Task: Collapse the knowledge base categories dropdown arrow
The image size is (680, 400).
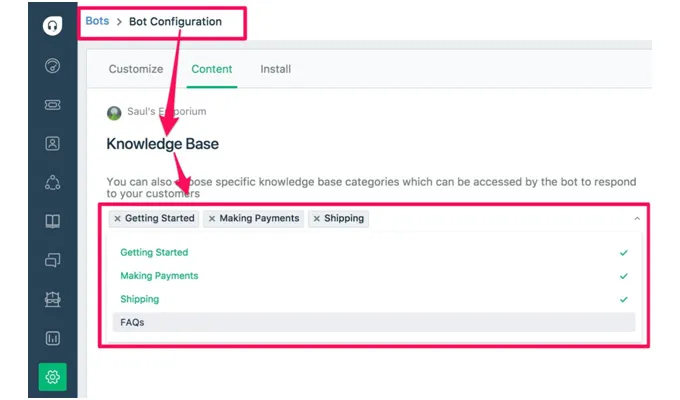Action: coord(637,218)
